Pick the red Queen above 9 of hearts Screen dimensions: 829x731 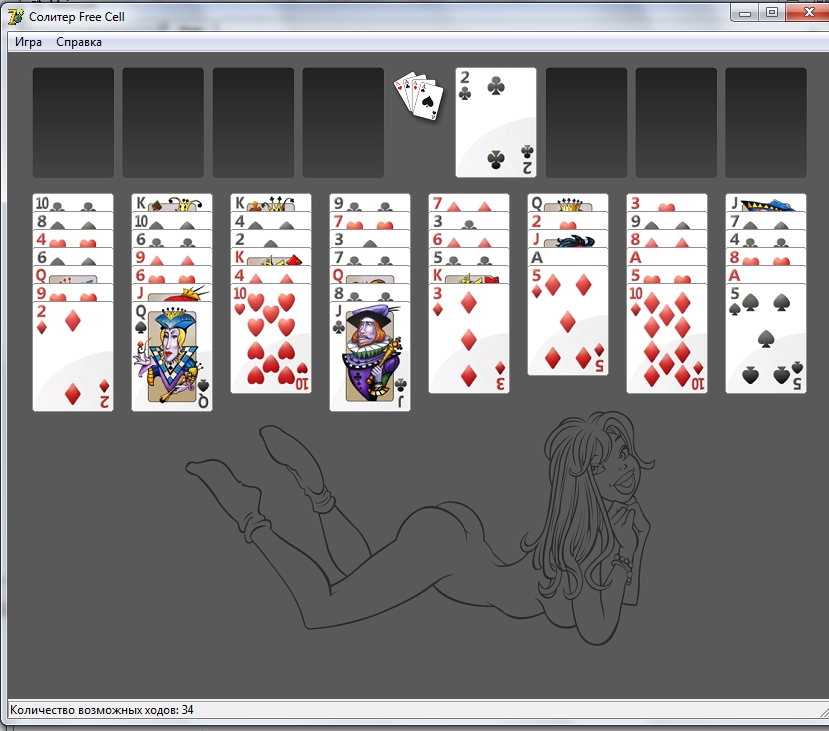(73, 275)
